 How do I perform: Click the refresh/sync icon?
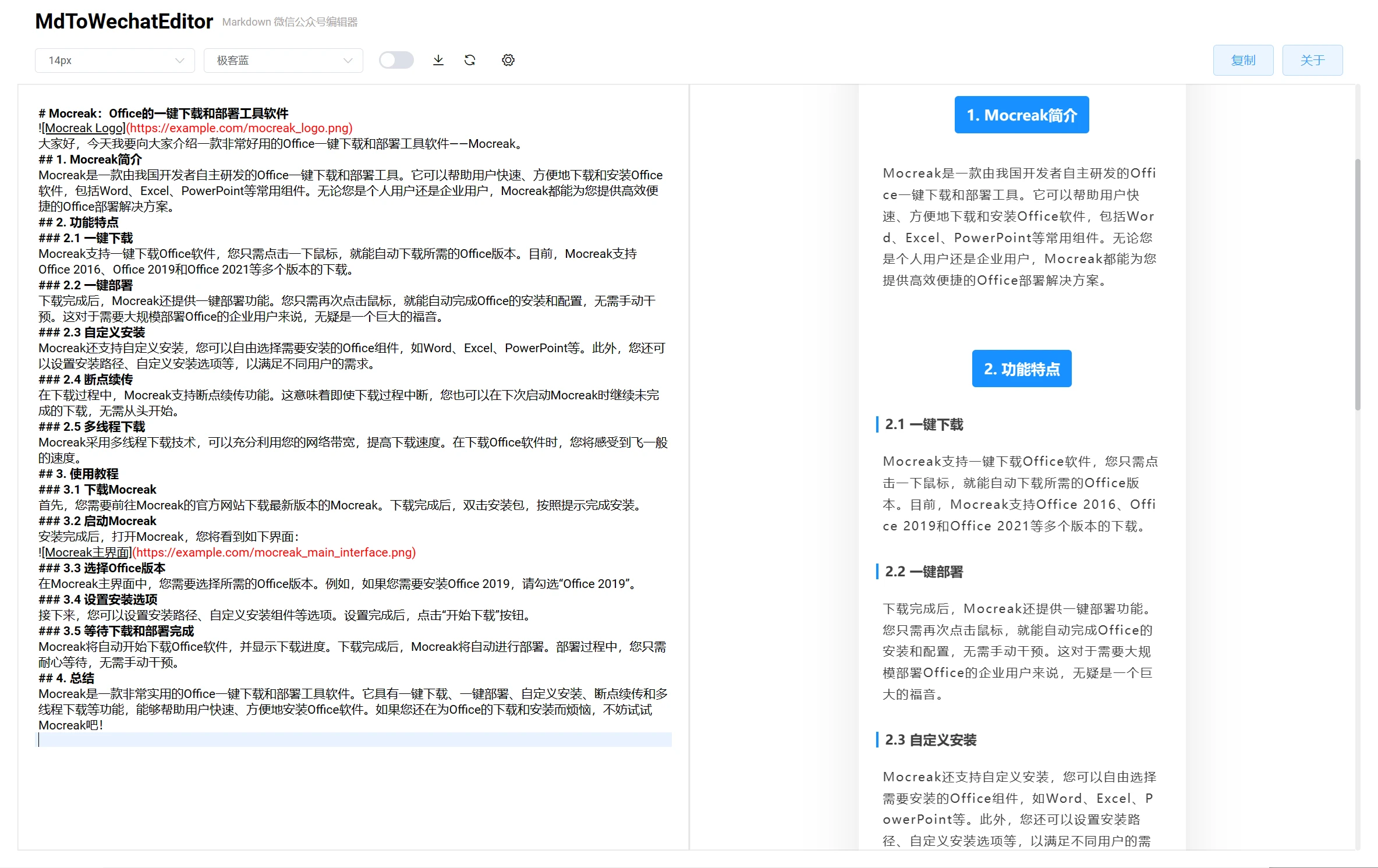(x=470, y=60)
